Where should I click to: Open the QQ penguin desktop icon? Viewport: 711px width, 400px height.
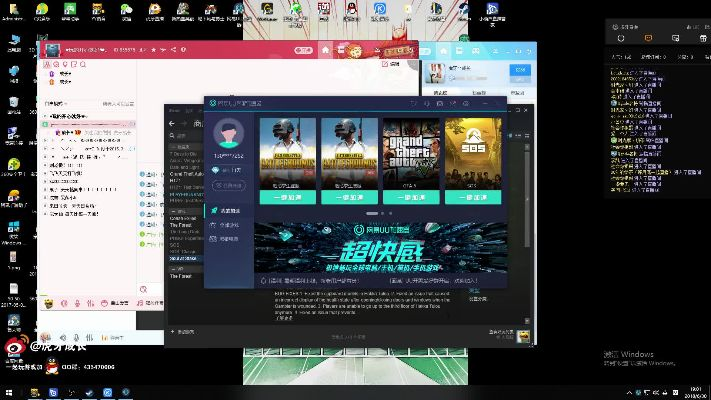click(351, 11)
